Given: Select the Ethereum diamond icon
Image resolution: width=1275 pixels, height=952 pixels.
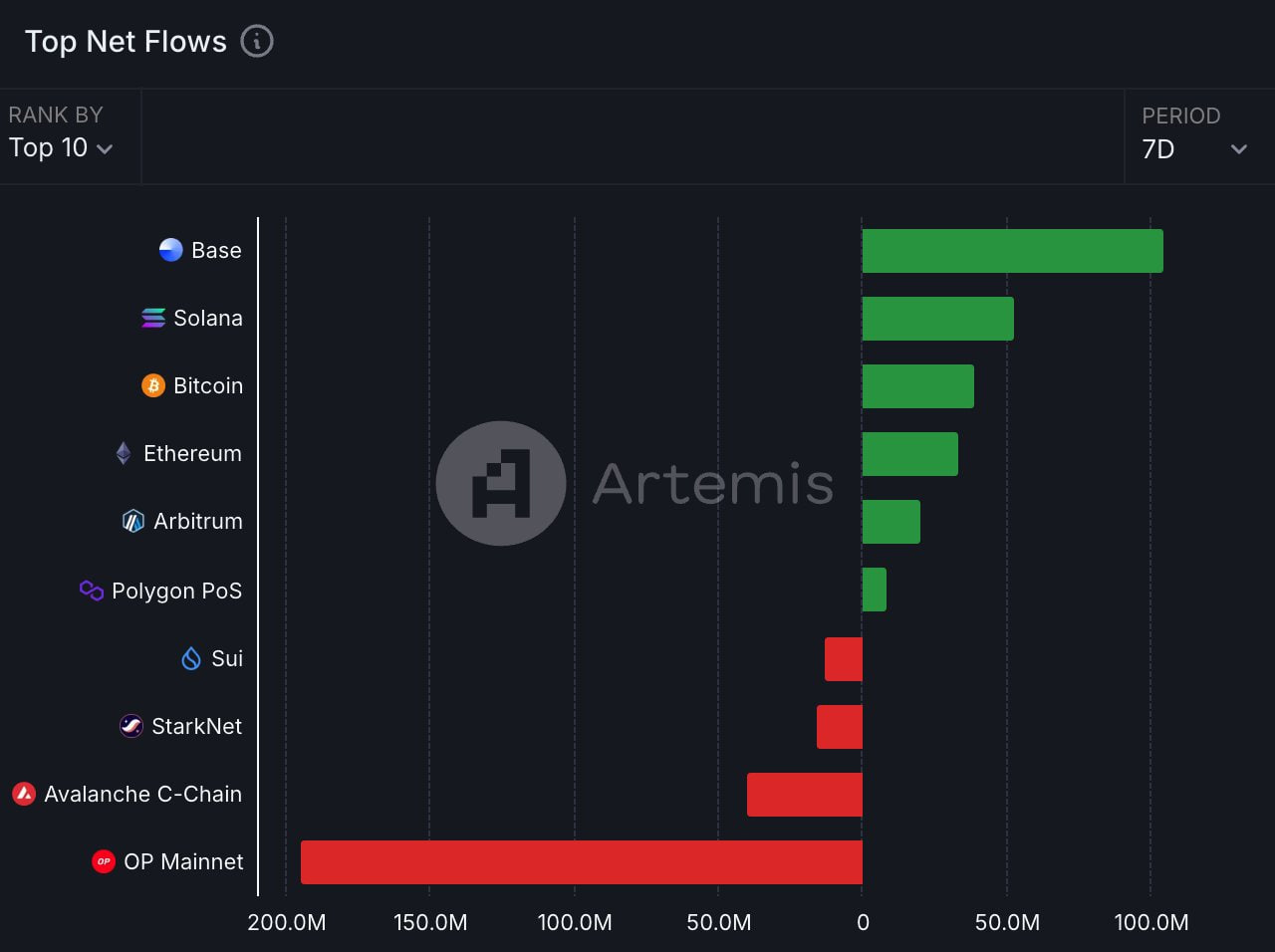Looking at the screenshot, I should [x=122, y=453].
